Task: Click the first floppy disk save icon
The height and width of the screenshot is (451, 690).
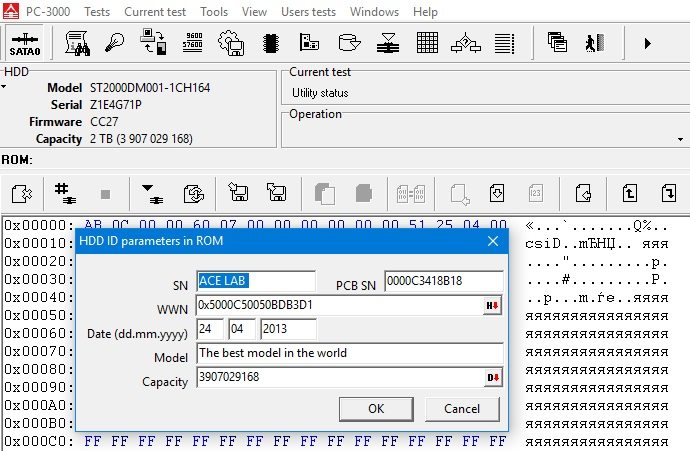Action: point(238,192)
